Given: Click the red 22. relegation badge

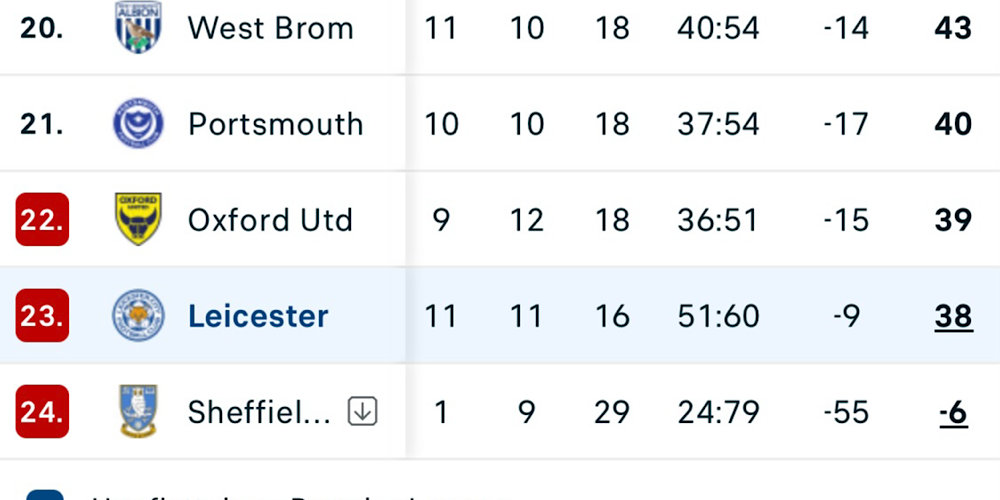Looking at the screenshot, I should pos(42,220).
